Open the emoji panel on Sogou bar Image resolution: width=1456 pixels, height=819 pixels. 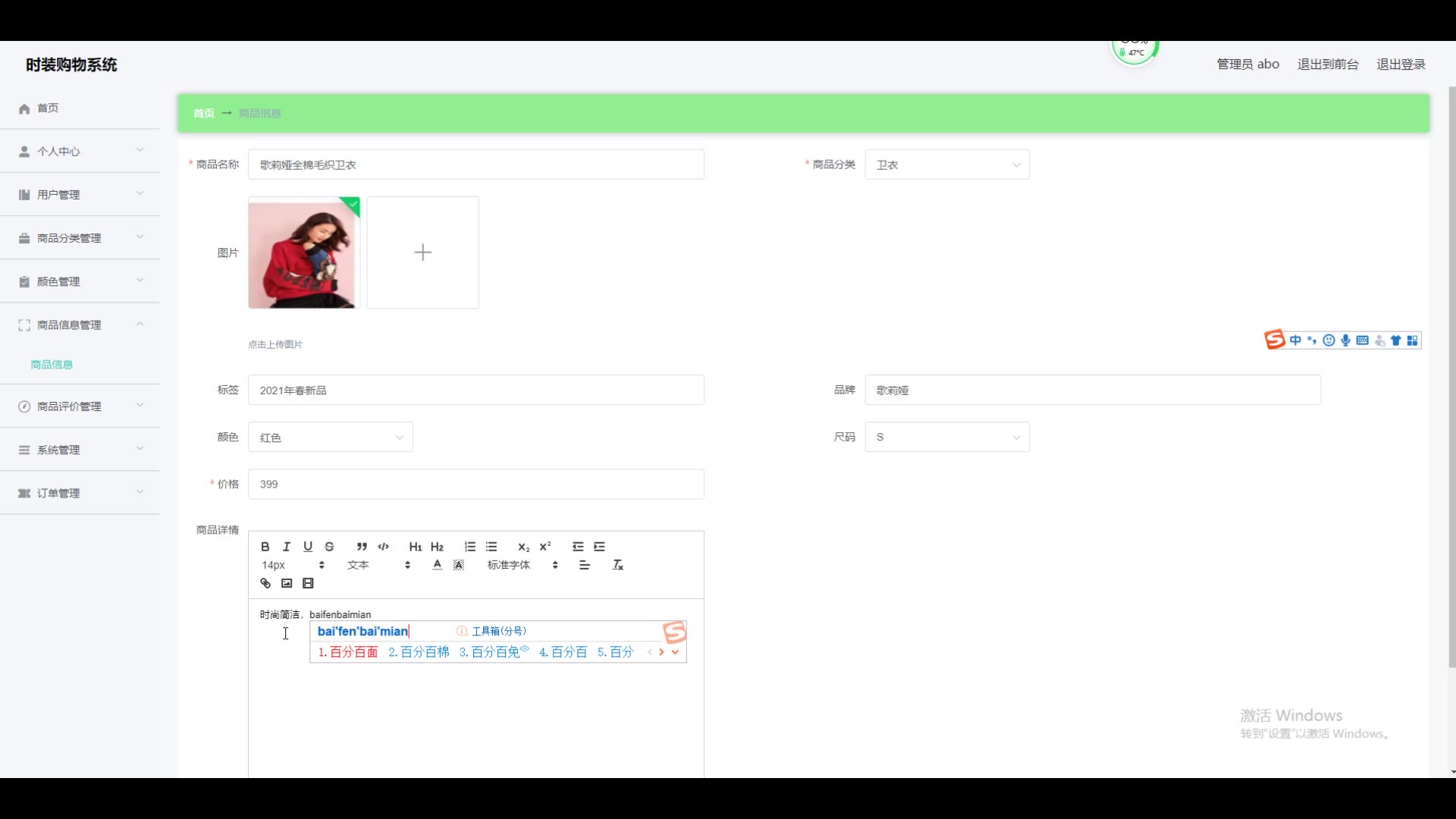tap(1329, 340)
